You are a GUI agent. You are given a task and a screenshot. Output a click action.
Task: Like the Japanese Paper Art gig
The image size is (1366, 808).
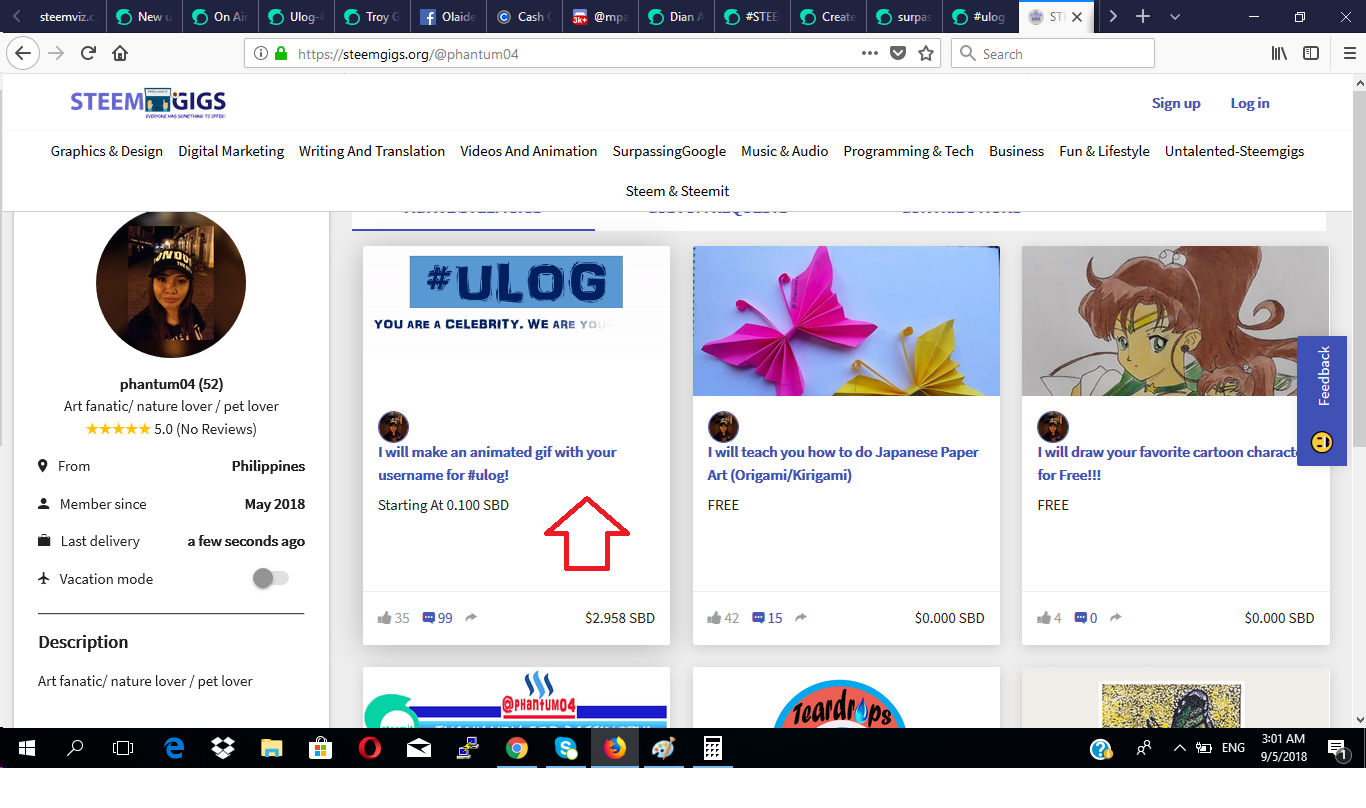click(715, 618)
